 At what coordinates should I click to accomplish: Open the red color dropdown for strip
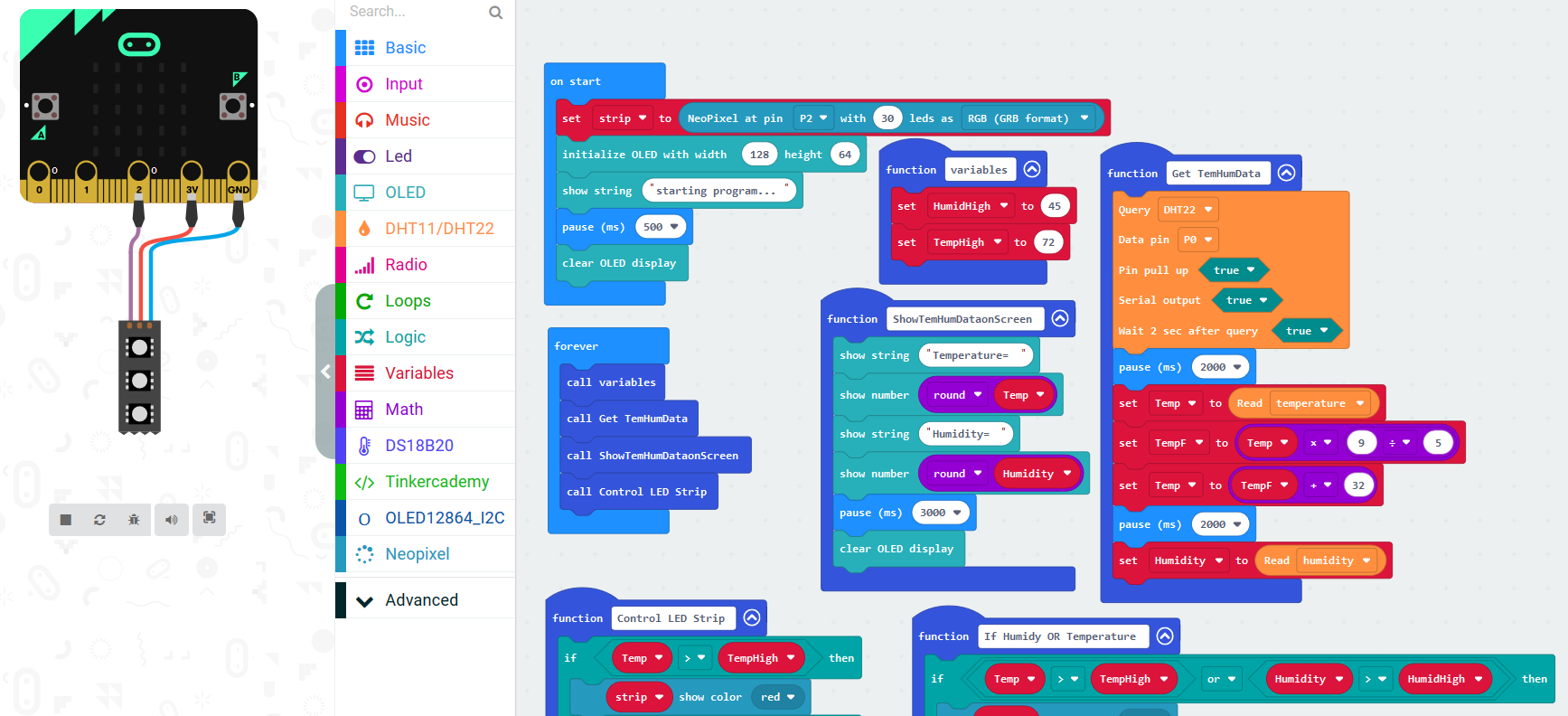pos(777,697)
